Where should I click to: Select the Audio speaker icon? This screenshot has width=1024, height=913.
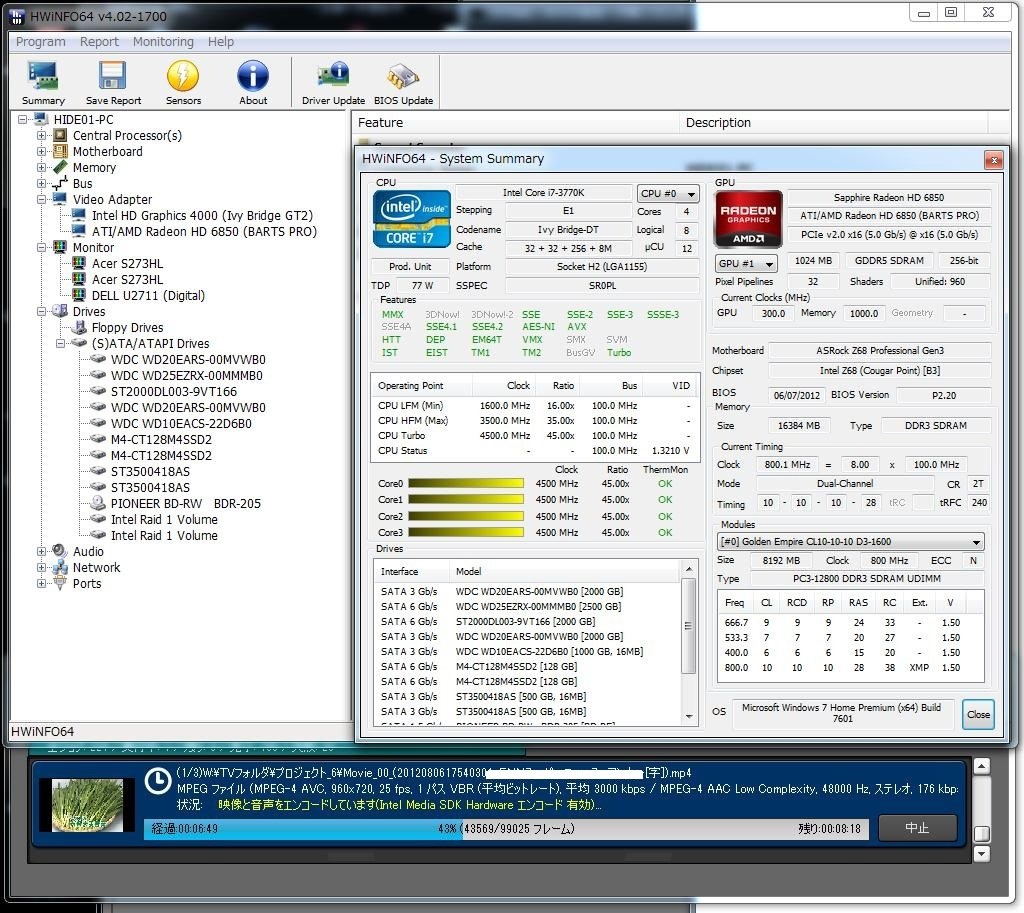click(60, 551)
